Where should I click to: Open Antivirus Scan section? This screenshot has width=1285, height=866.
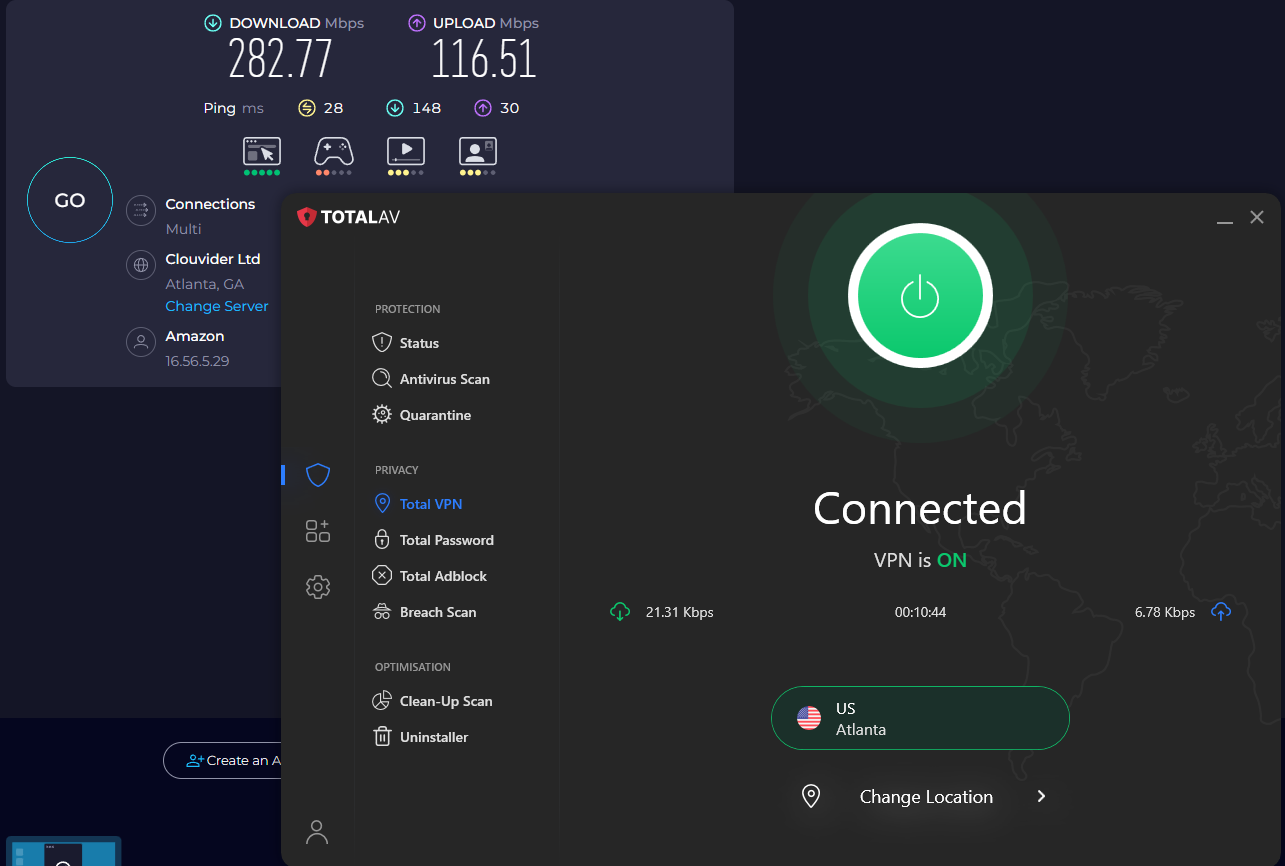point(431,379)
